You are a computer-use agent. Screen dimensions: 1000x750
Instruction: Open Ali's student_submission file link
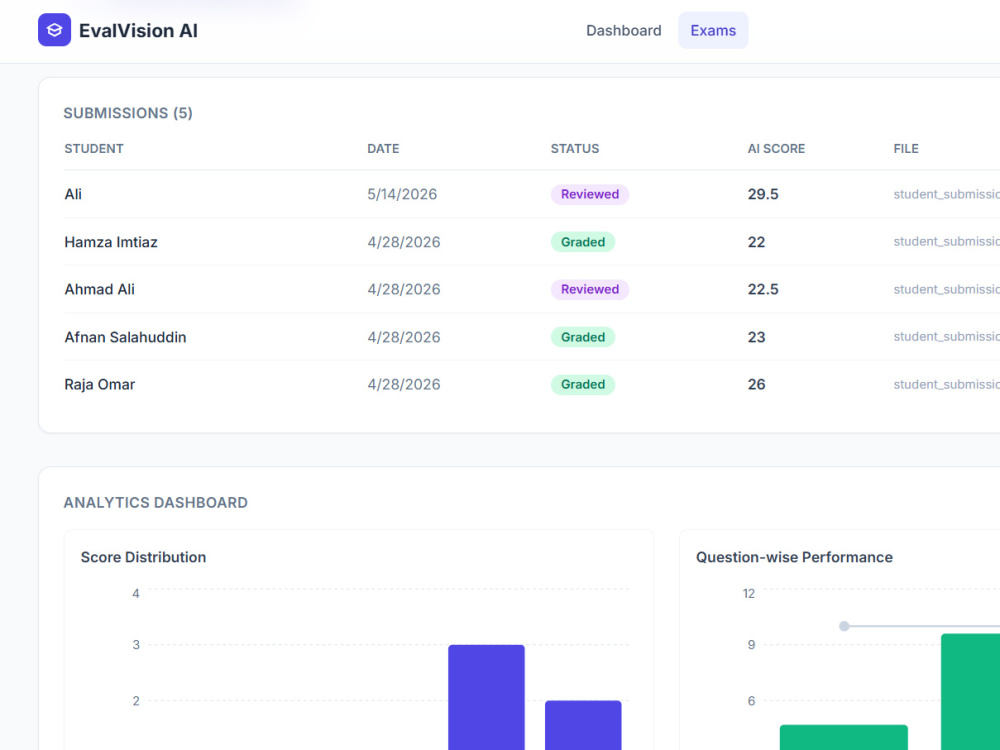point(946,194)
